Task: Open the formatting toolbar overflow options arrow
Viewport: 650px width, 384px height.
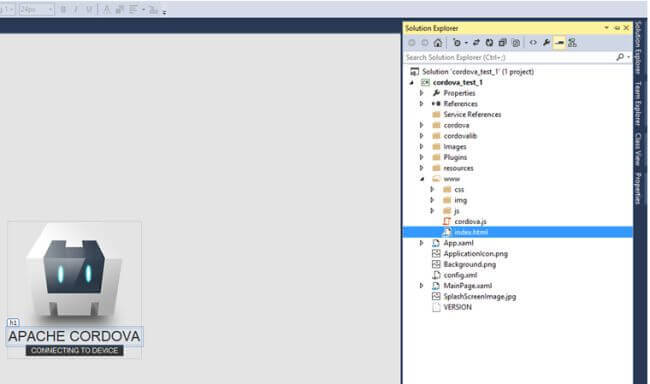Action: pyautogui.click(x=164, y=12)
